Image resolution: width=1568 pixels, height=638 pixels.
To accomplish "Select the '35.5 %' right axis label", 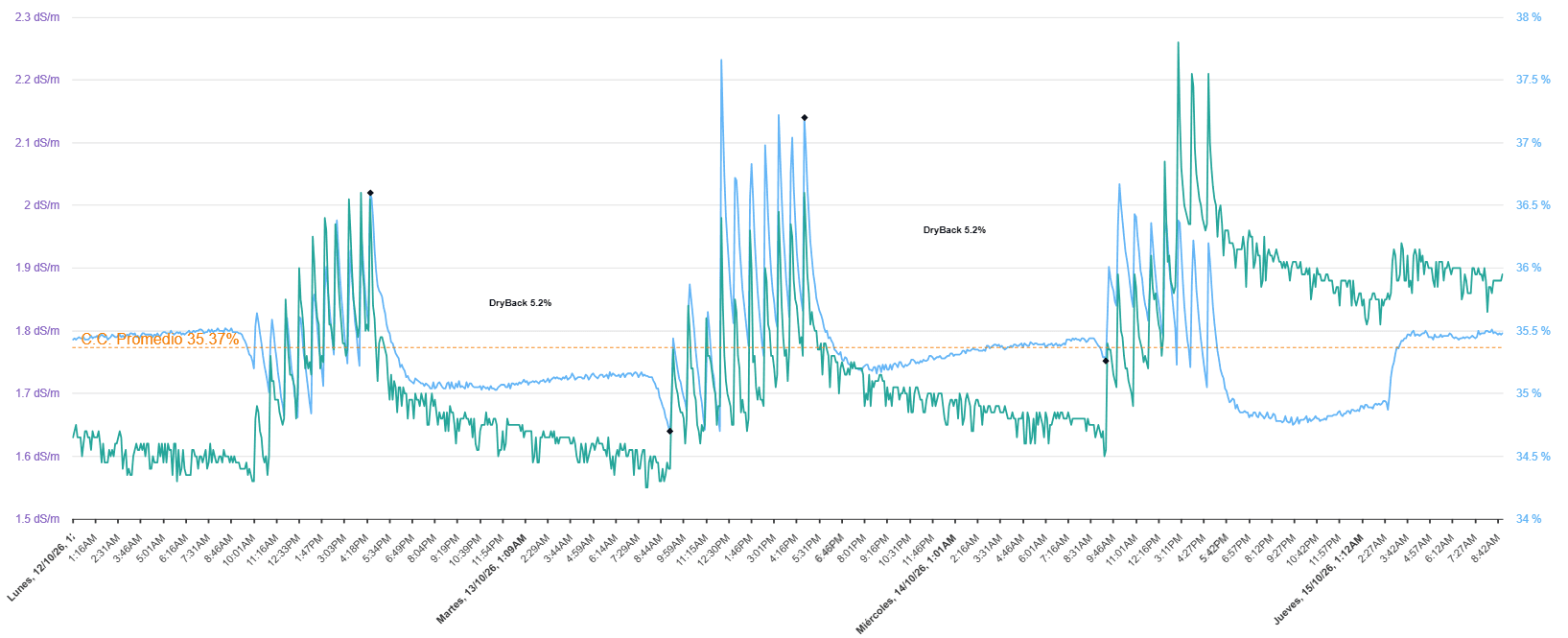I will (x=1533, y=331).
